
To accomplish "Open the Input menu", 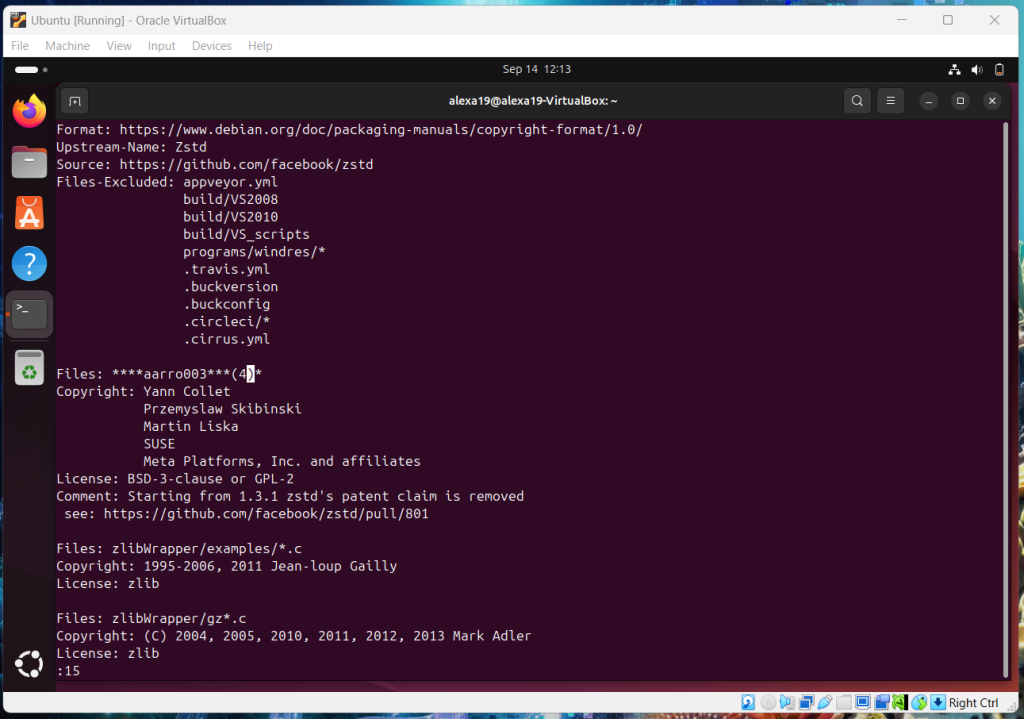I will 161,46.
